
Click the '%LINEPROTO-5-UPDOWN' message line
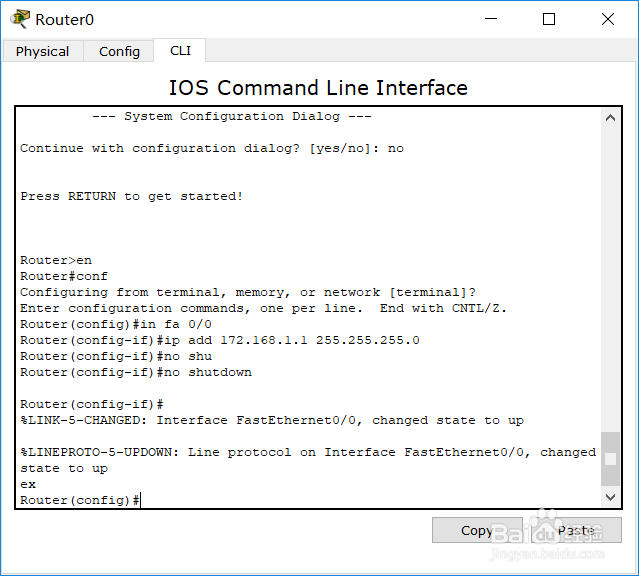(308, 460)
